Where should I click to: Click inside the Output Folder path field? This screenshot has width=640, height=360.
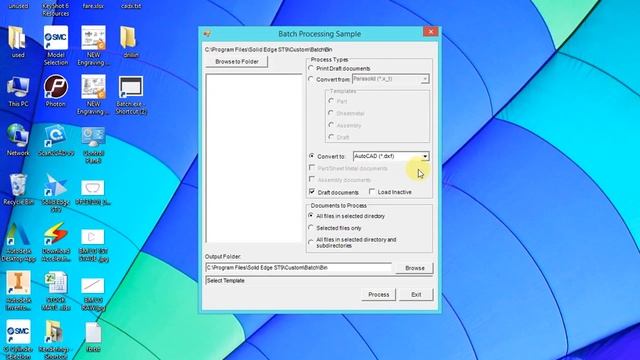click(298, 268)
